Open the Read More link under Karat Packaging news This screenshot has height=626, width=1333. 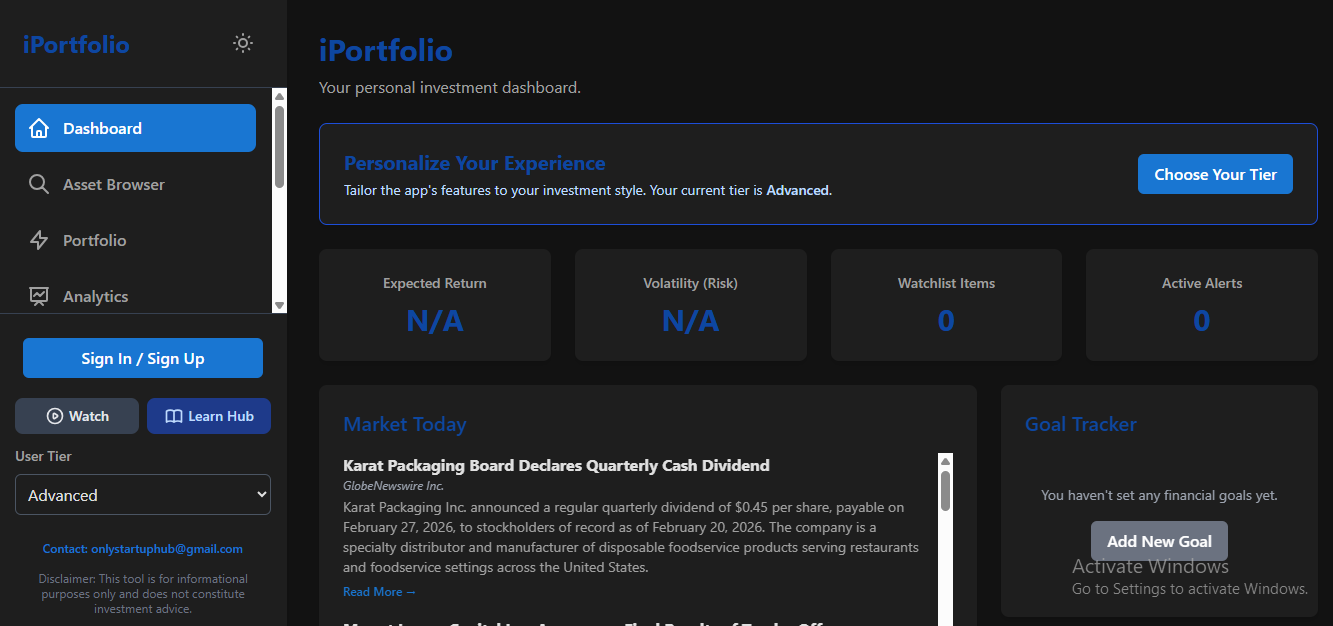(x=378, y=591)
